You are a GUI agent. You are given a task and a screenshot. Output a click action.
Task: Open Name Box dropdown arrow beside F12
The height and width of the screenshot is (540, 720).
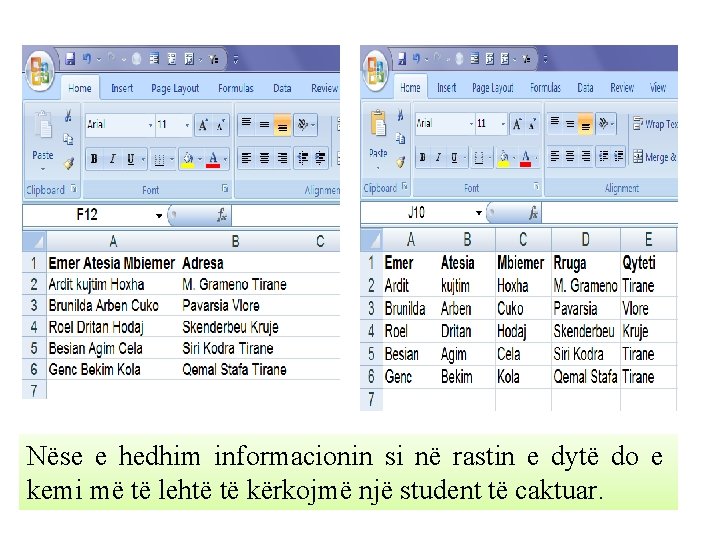(x=159, y=215)
